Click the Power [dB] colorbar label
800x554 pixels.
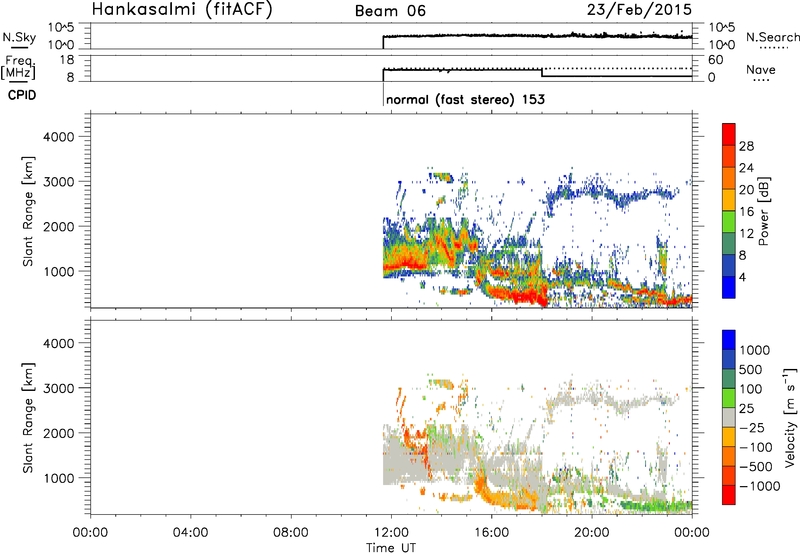click(763, 211)
